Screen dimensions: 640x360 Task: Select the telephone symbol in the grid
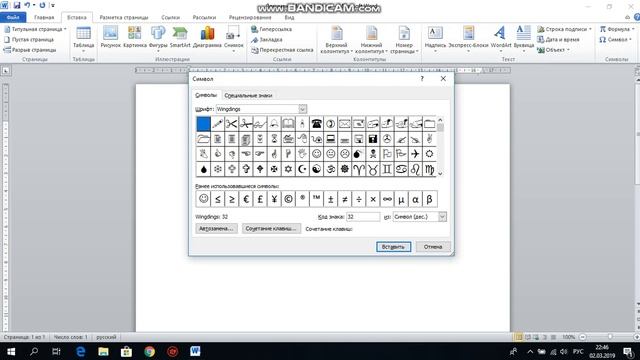316,124
